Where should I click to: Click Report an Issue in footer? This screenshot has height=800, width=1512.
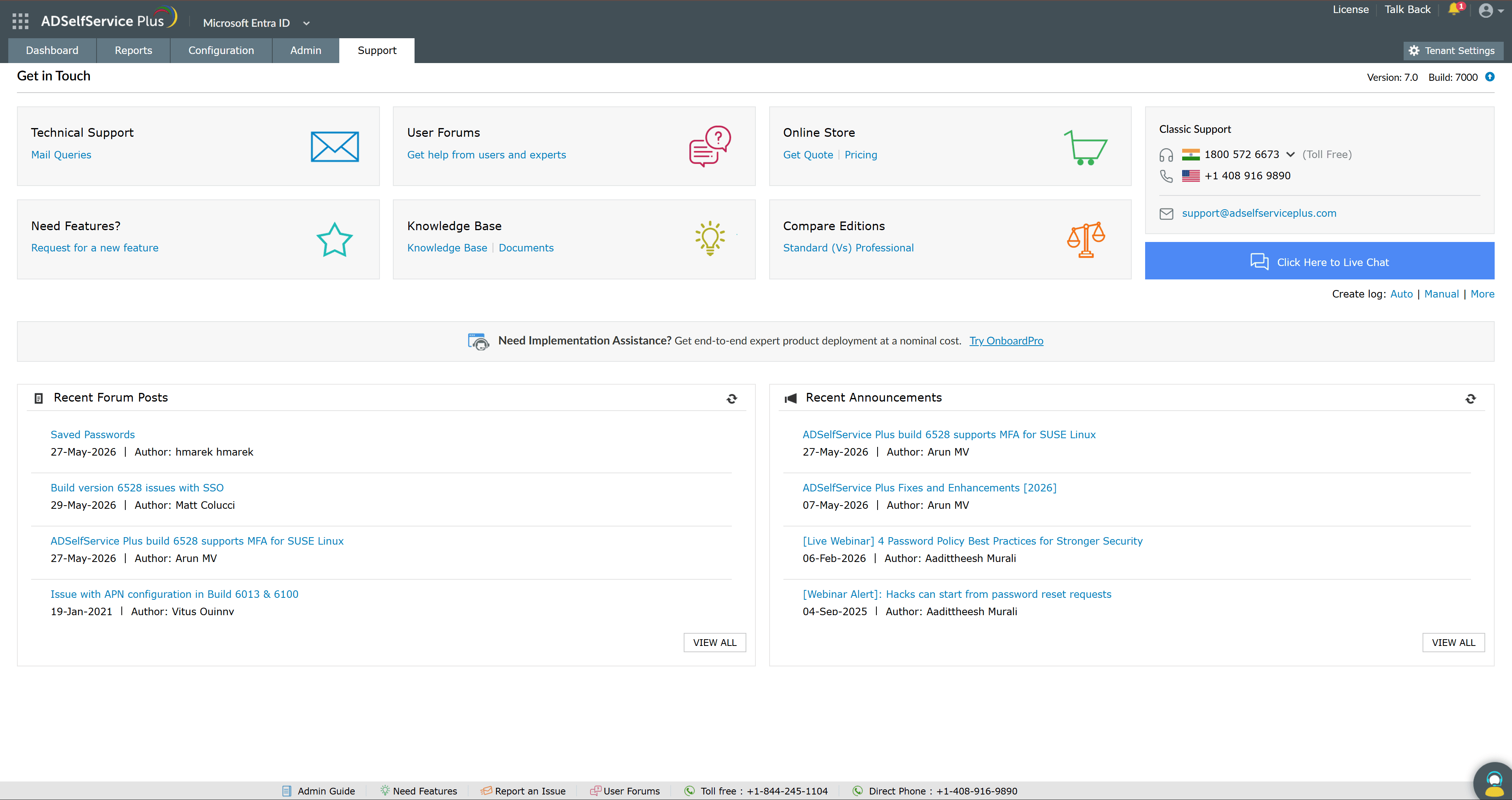523,791
